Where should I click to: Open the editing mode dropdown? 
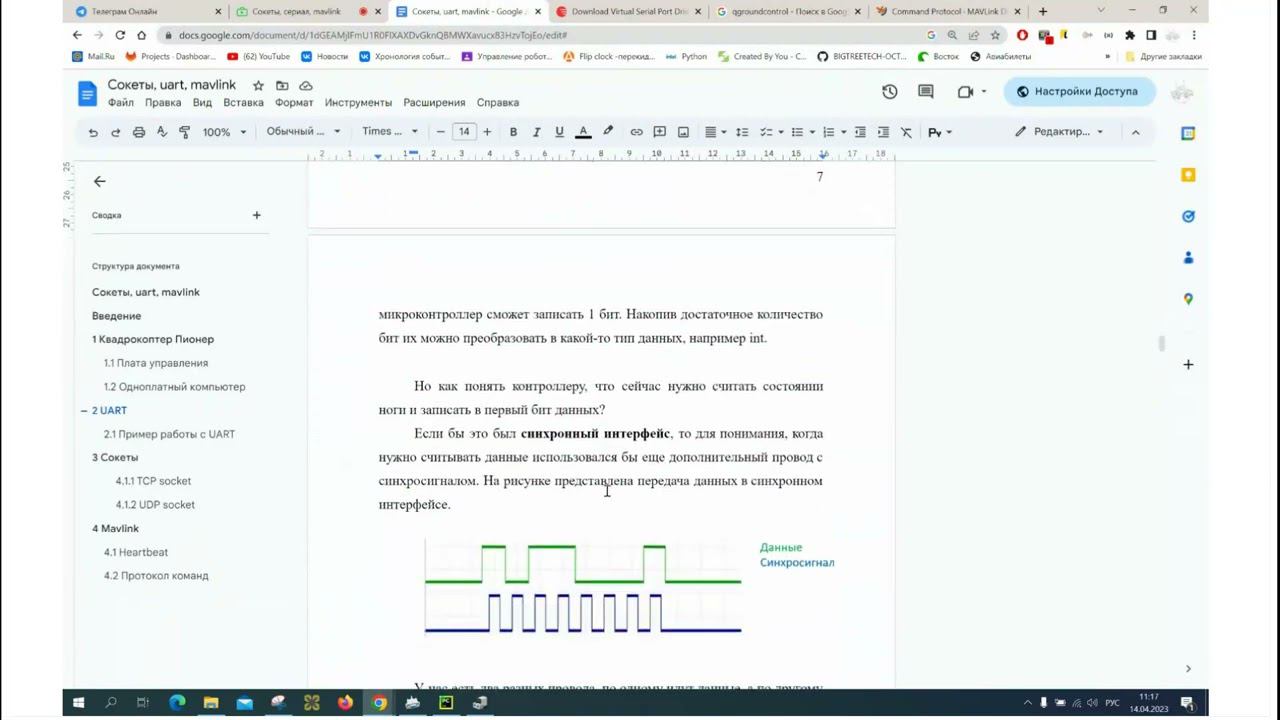pyautogui.click(x=1059, y=132)
